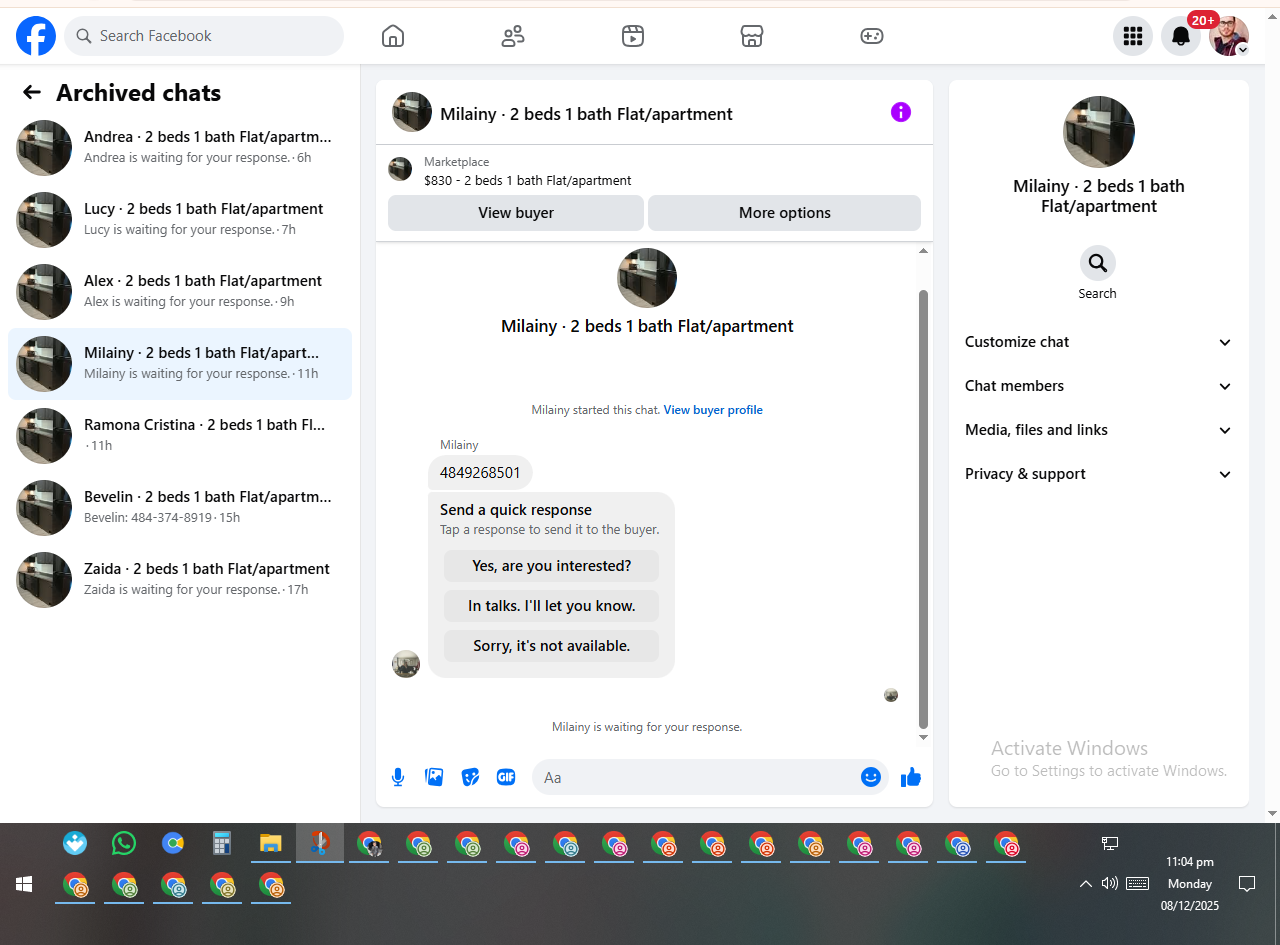Open the account profile picture menu

(1229, 36)
